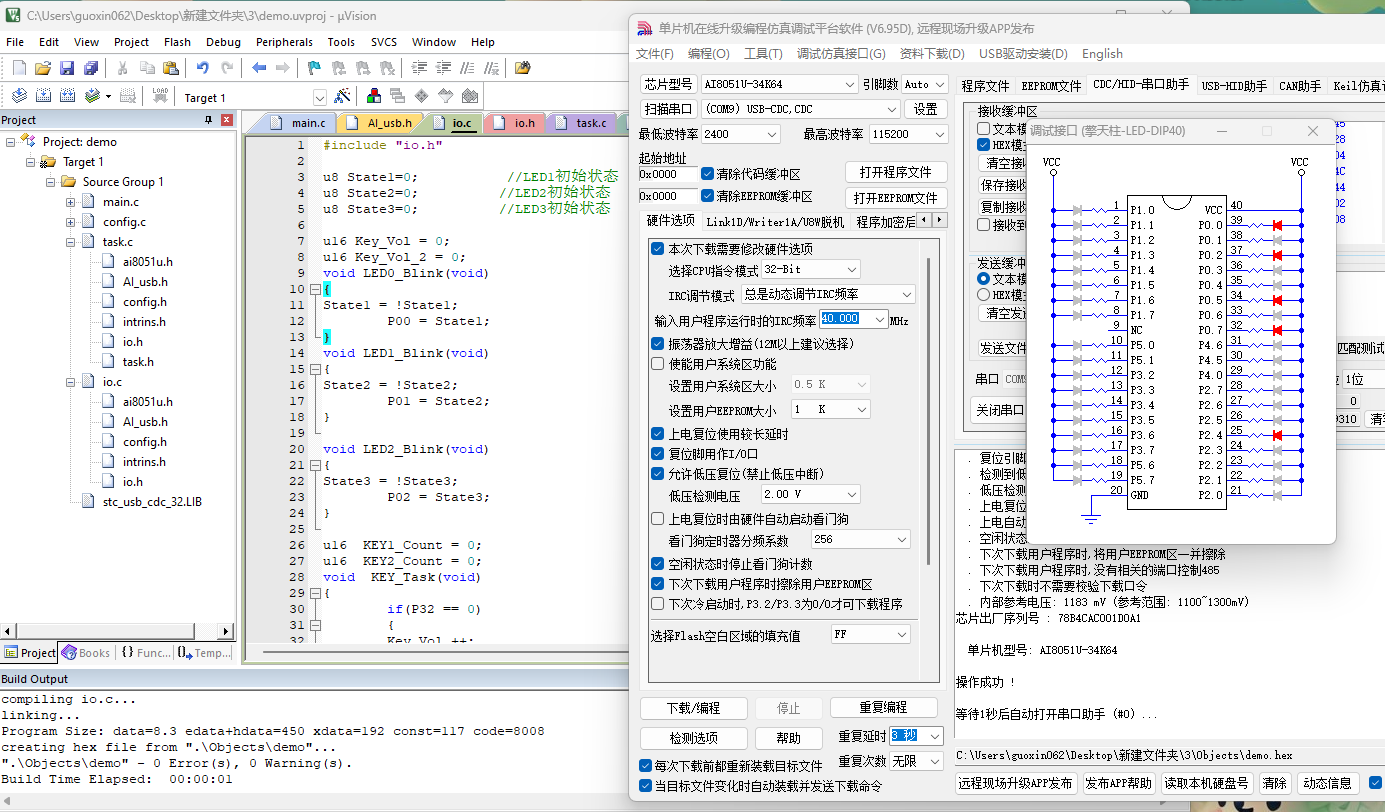The image size is (1385, 812).
Task: Uncheck 本次下载需要修改硬件选项 checkbox
Action: click(657, 248)
